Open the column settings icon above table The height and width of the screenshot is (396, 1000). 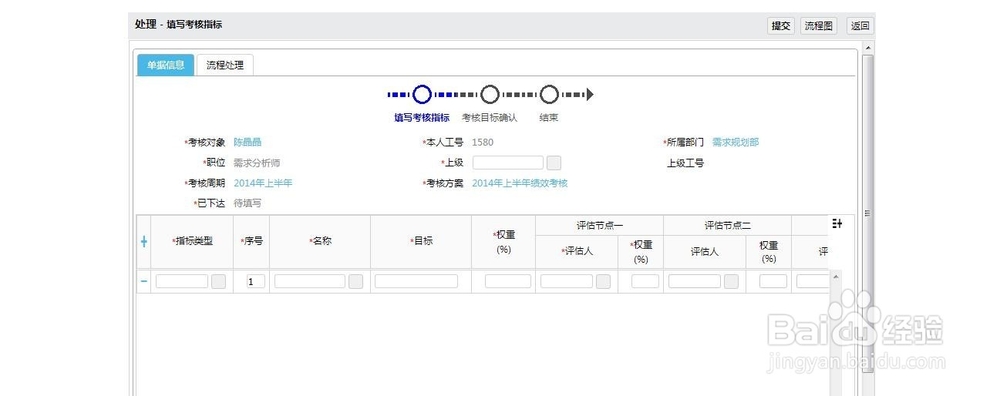(837, 223)
